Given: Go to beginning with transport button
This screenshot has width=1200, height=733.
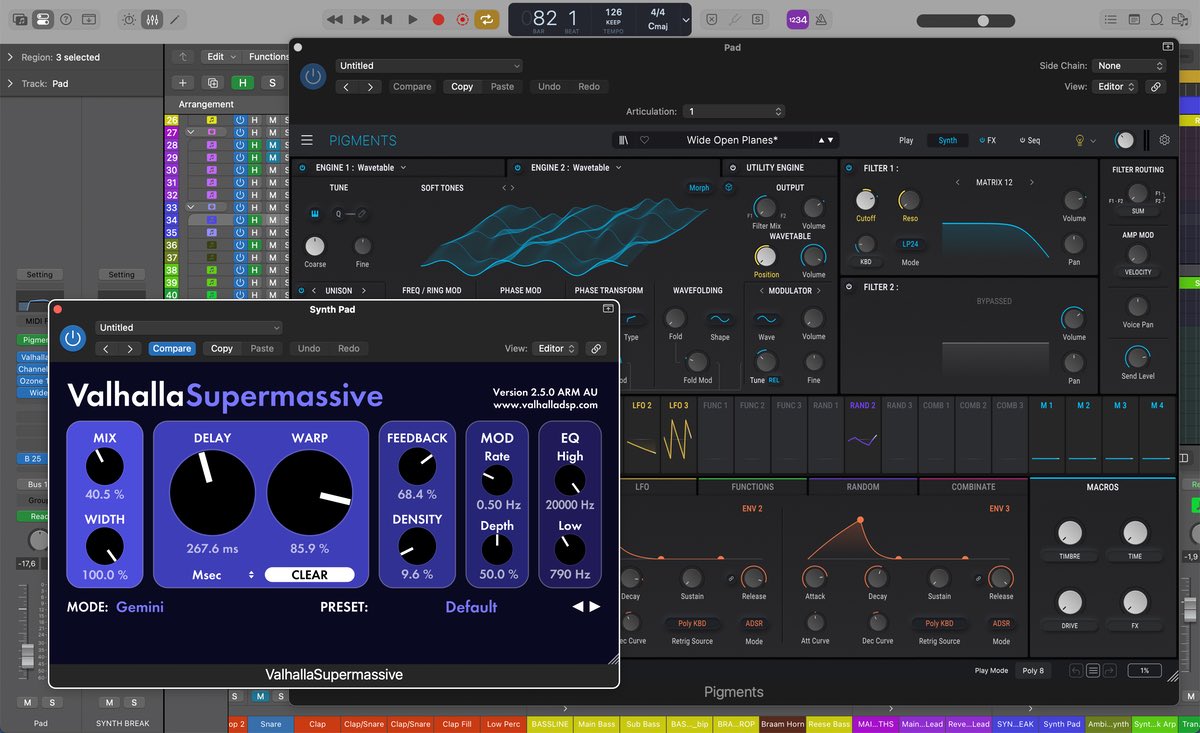Looking at the screenshot, I should coord(387,19).
